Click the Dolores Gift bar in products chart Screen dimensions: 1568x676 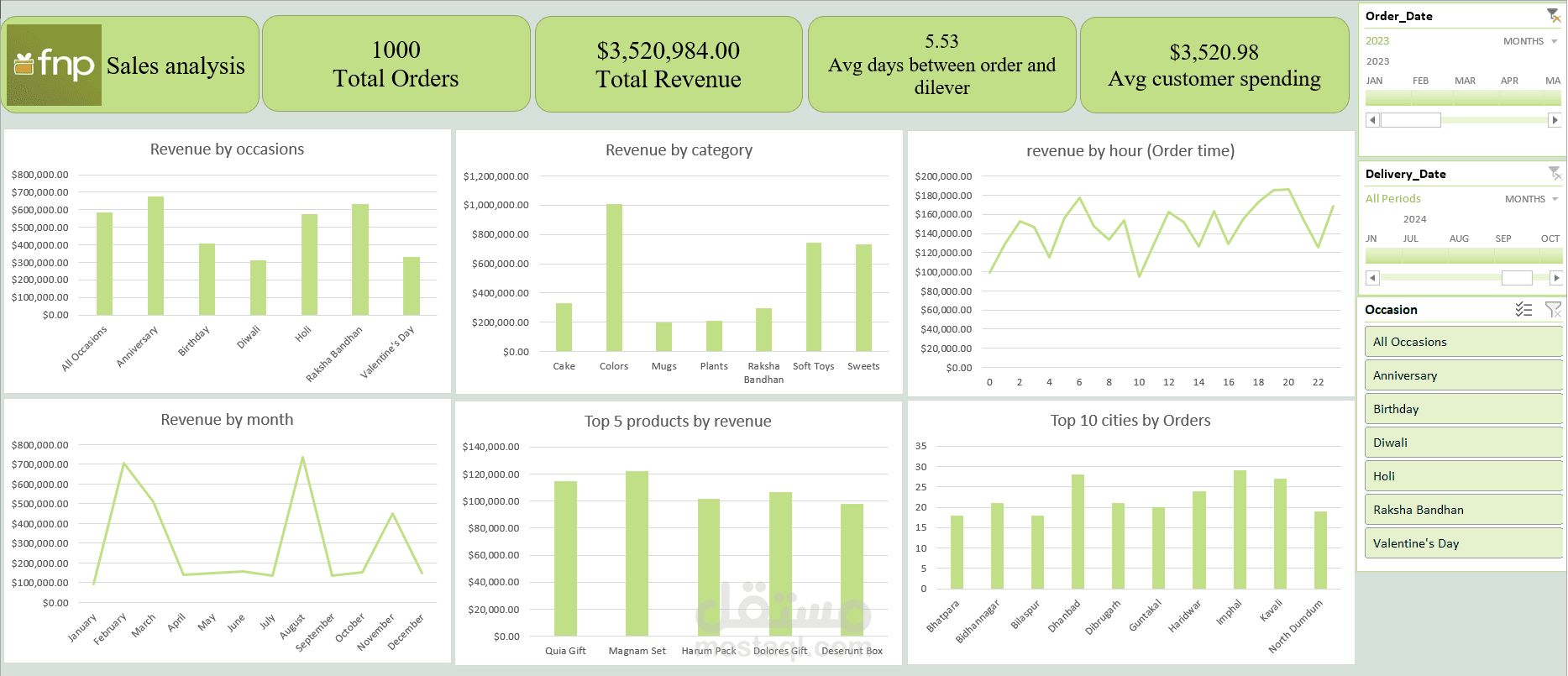780,564
